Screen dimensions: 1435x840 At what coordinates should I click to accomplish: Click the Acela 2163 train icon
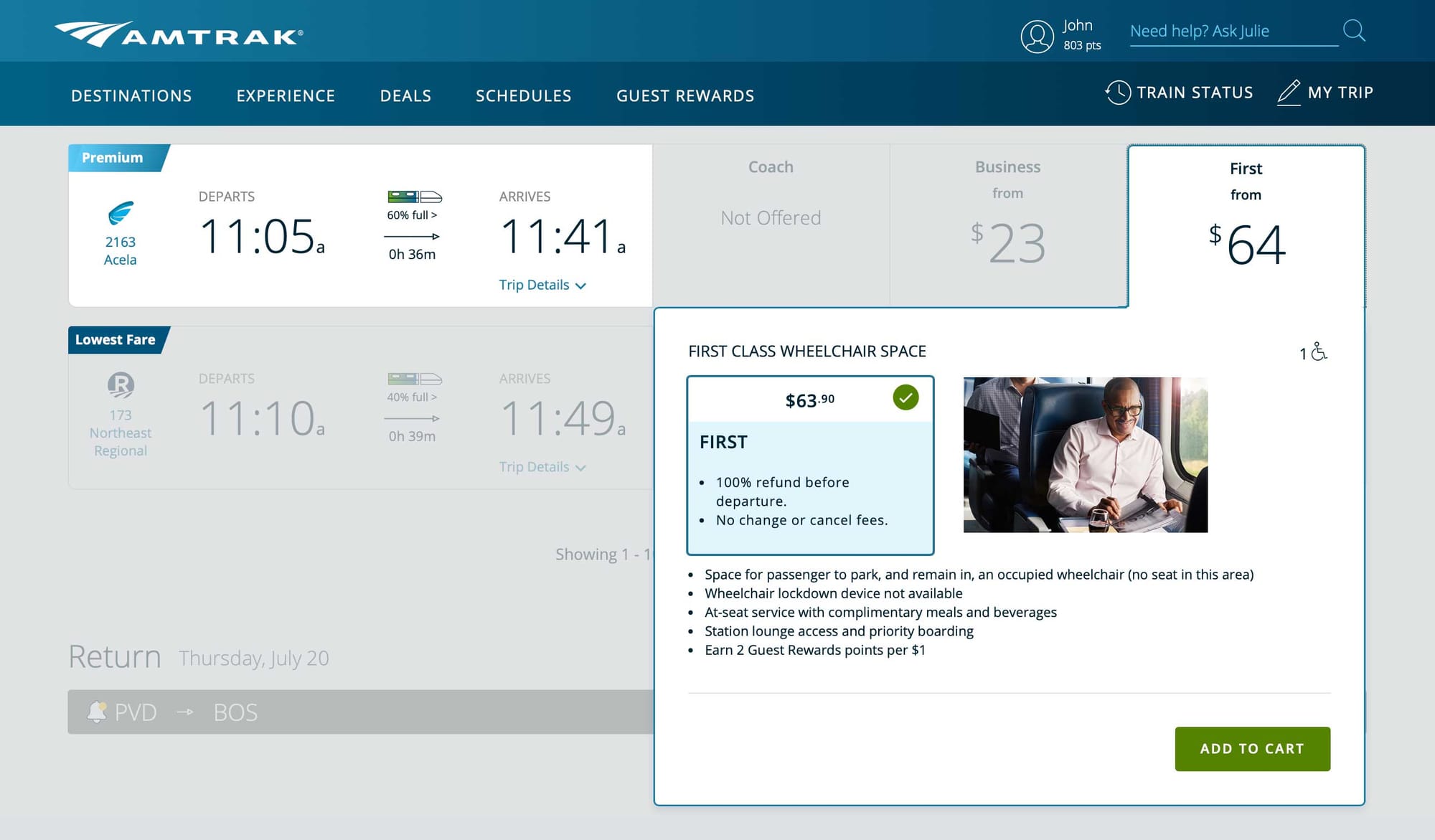(121, 213)
